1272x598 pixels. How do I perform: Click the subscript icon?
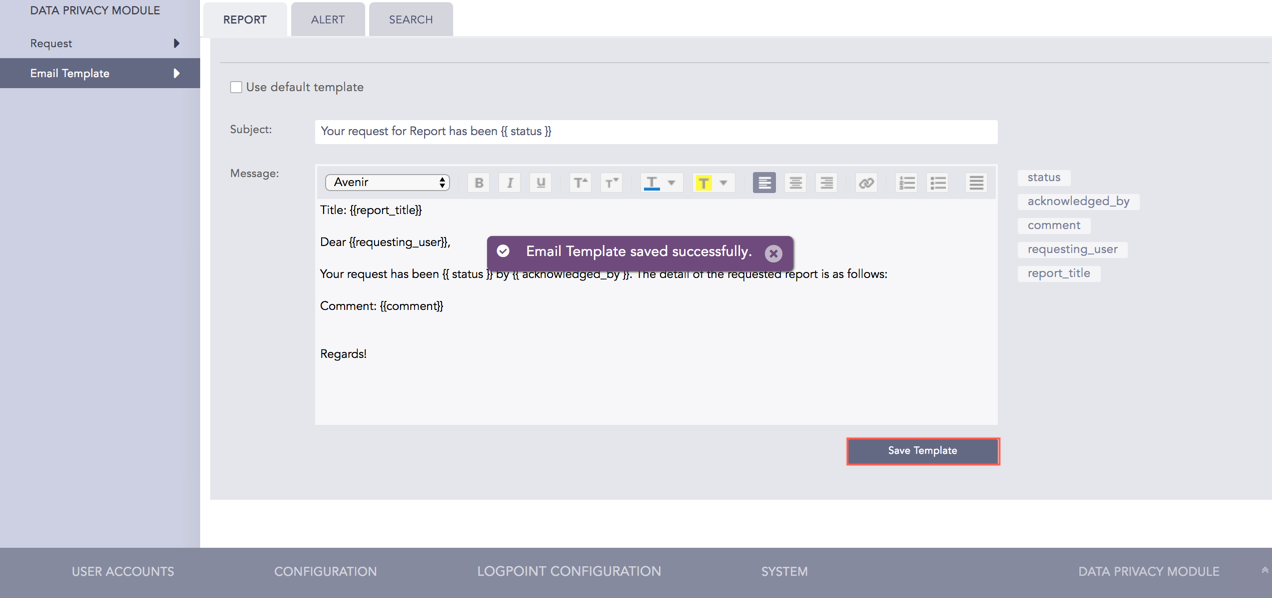(x=611, y=182)
